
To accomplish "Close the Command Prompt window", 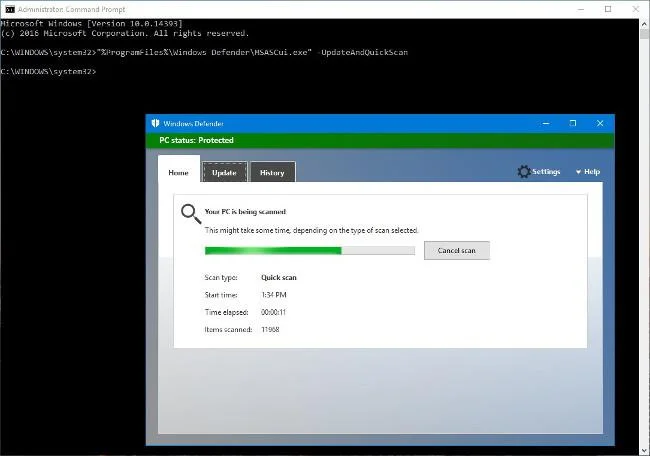I will click(635, 9).
